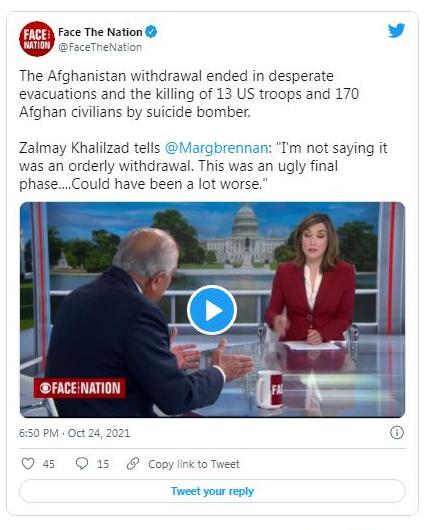426x530 pixels.
Task: Click the @FaceTheNation handle
Action: coord(100,47)
